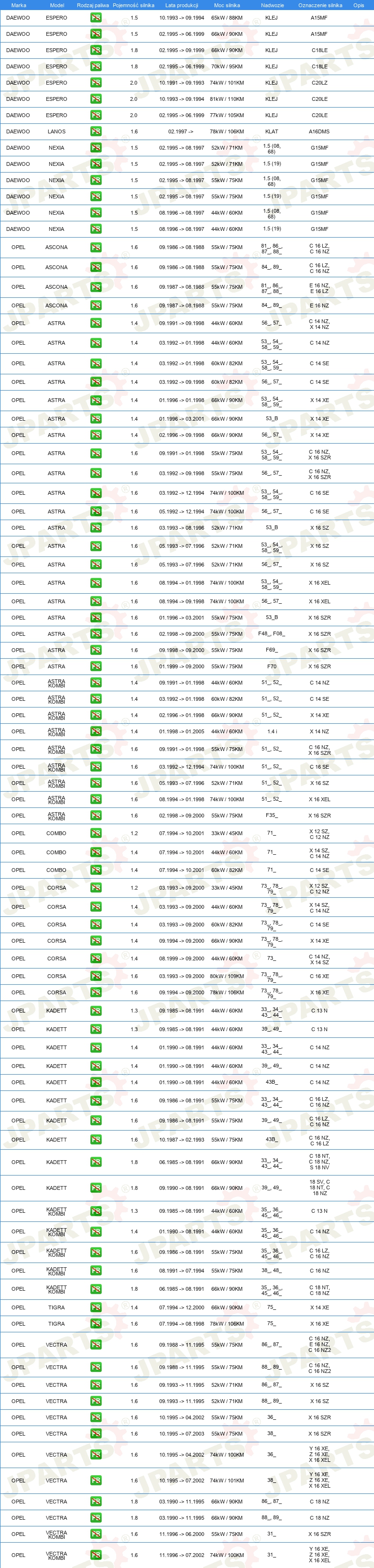This screenshot has height=1568, width=374.
Task: Select the KLAT body cell
Action: pyautogui.click(x=272, y=131)
